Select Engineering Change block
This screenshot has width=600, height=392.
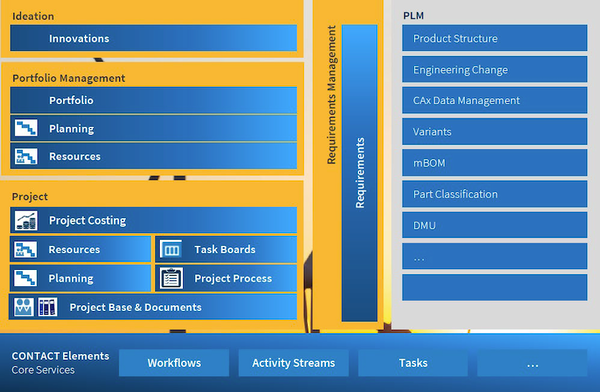click(494, 69)
